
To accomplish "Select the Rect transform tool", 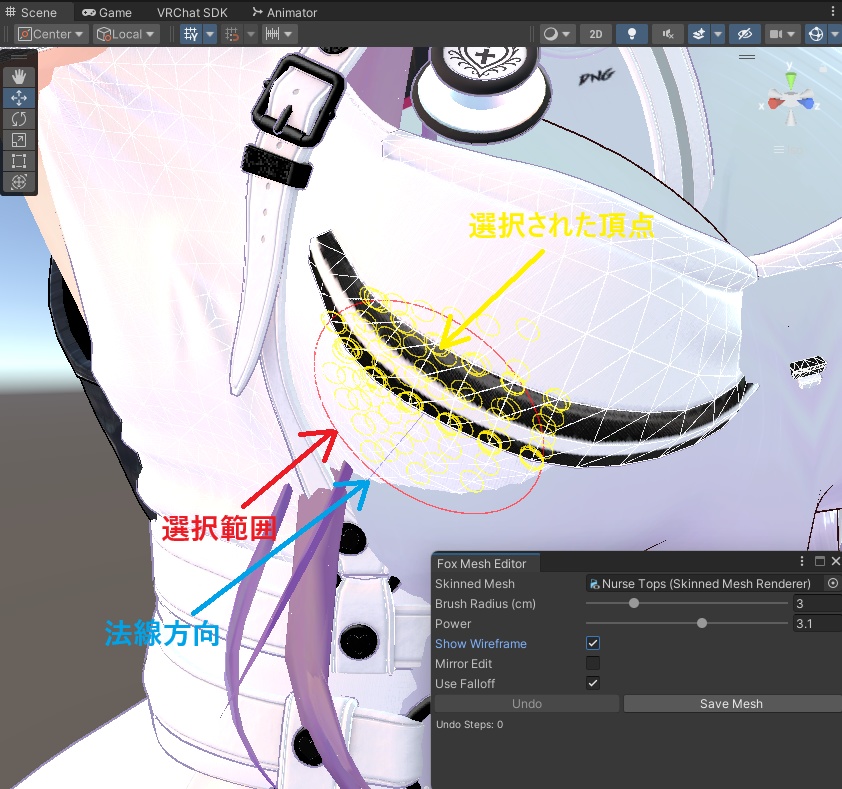I will (18, 161).
